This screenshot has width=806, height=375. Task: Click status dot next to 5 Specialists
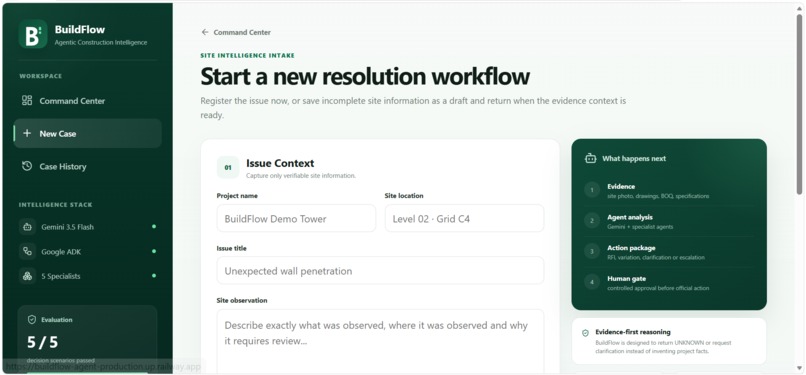[154, 276]
